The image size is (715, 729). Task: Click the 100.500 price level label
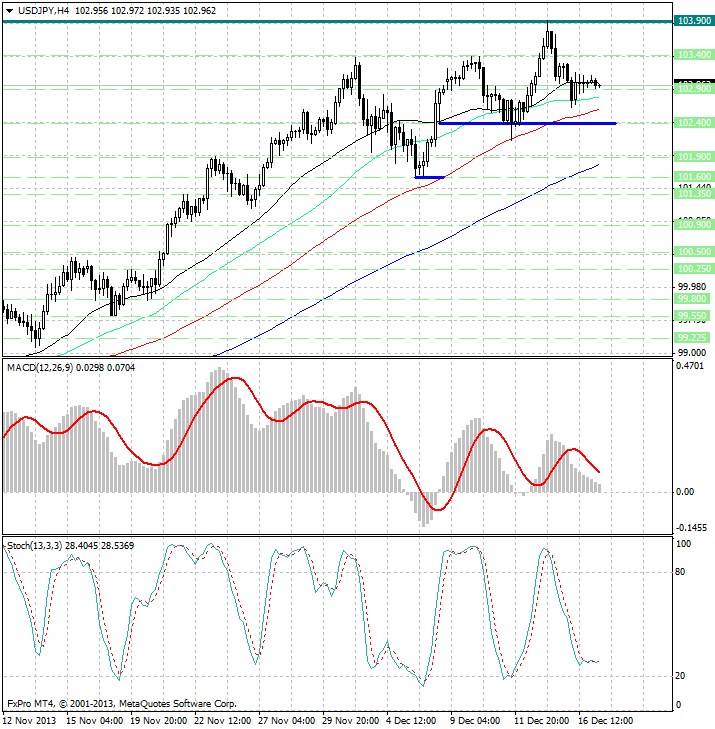[694, 252]
